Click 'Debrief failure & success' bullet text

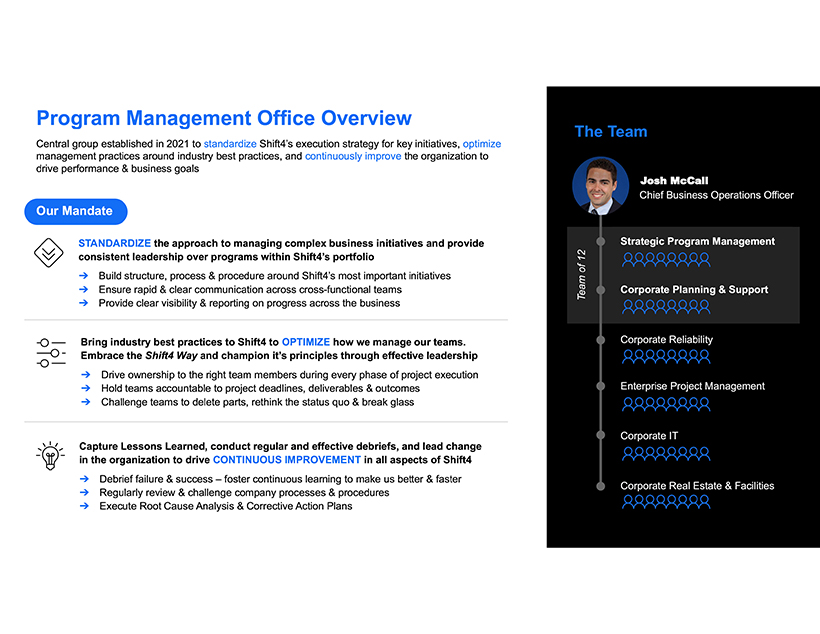click(280, 479)
